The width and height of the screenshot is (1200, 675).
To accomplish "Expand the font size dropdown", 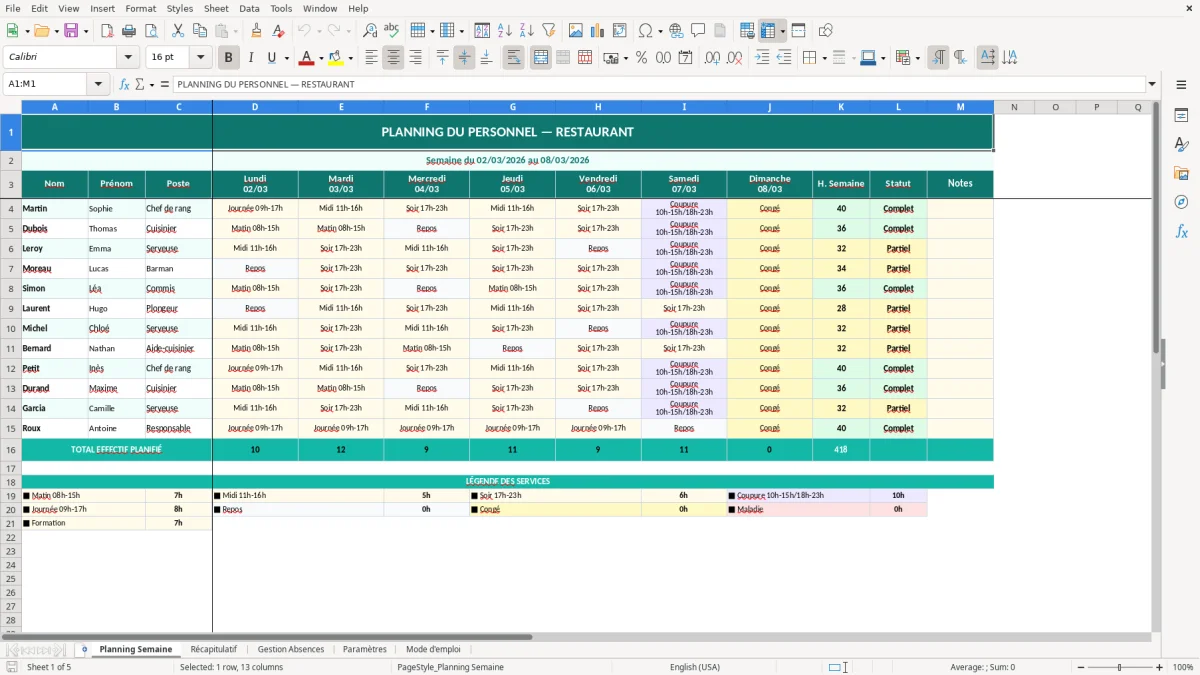I will tap(200, 58).
